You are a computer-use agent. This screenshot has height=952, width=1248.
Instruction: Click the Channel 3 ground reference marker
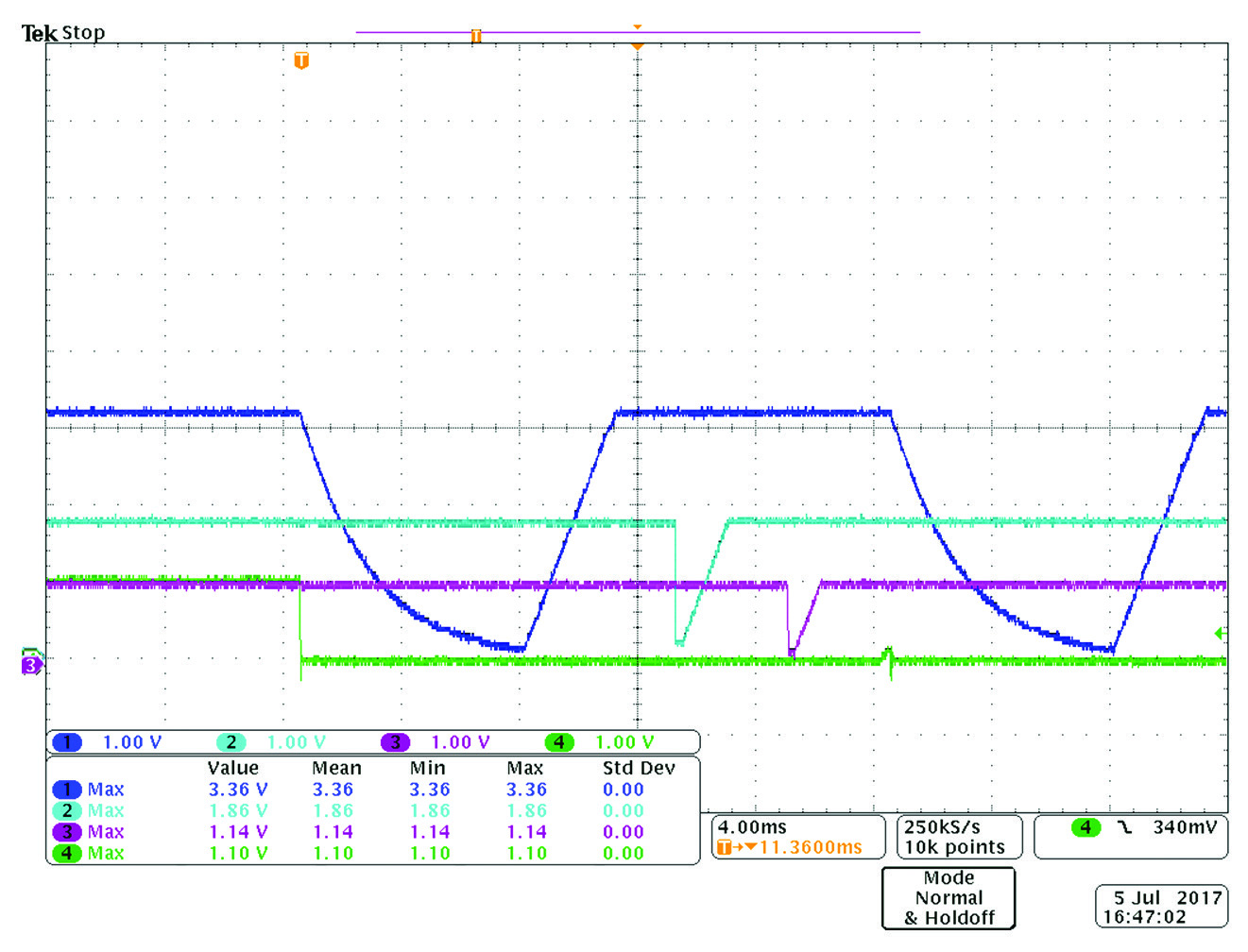tap(31, 666)
